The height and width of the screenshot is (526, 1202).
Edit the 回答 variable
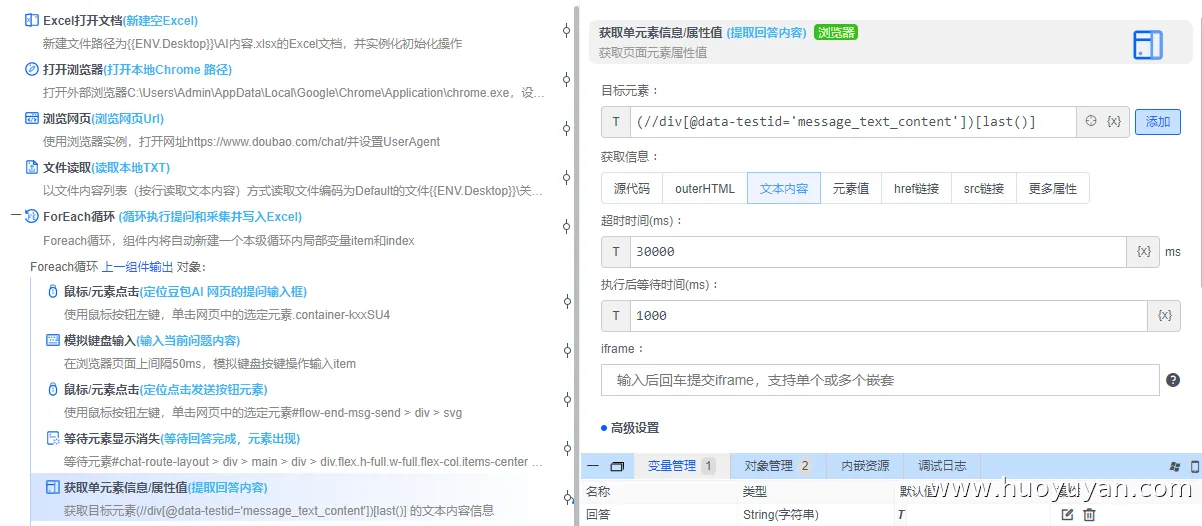pyautogui.click(x=1067, y=514)
